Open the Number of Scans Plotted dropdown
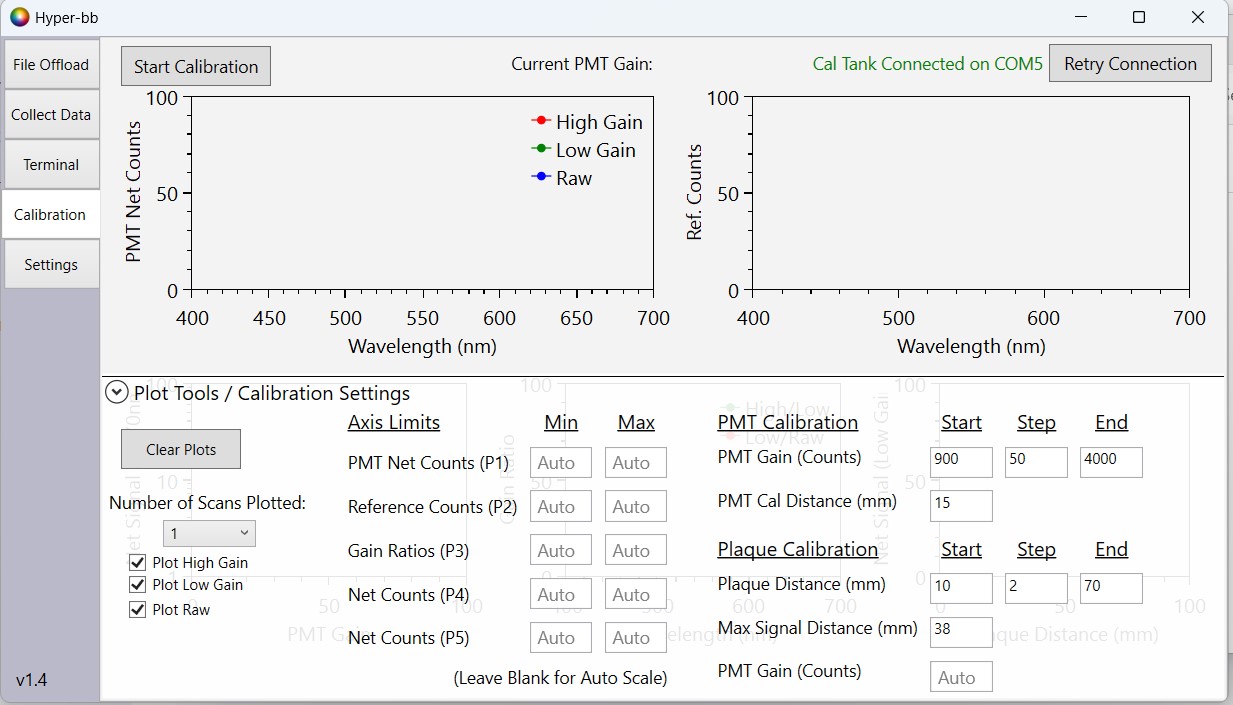 (x=209, y=534)
